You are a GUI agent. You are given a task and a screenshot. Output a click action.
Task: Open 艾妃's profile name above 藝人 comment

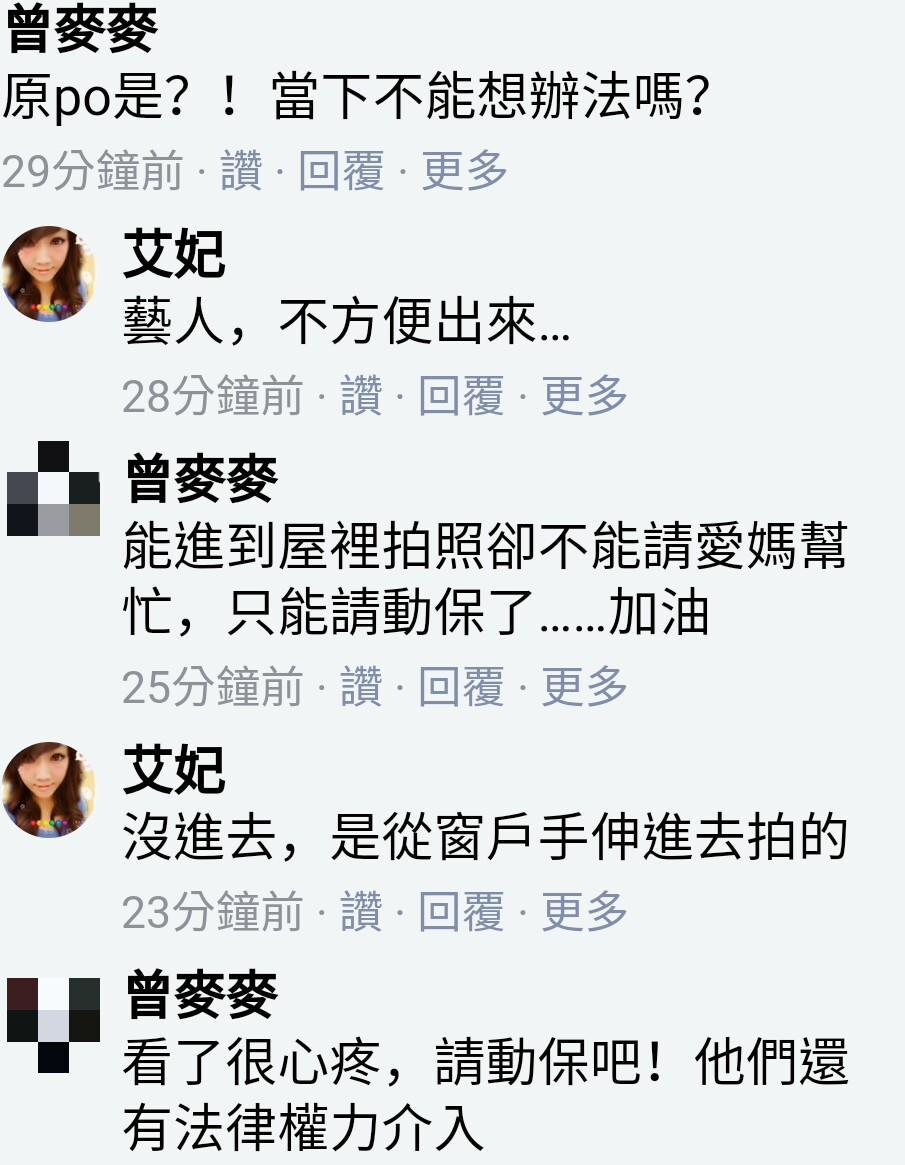(x=174, y=254)
